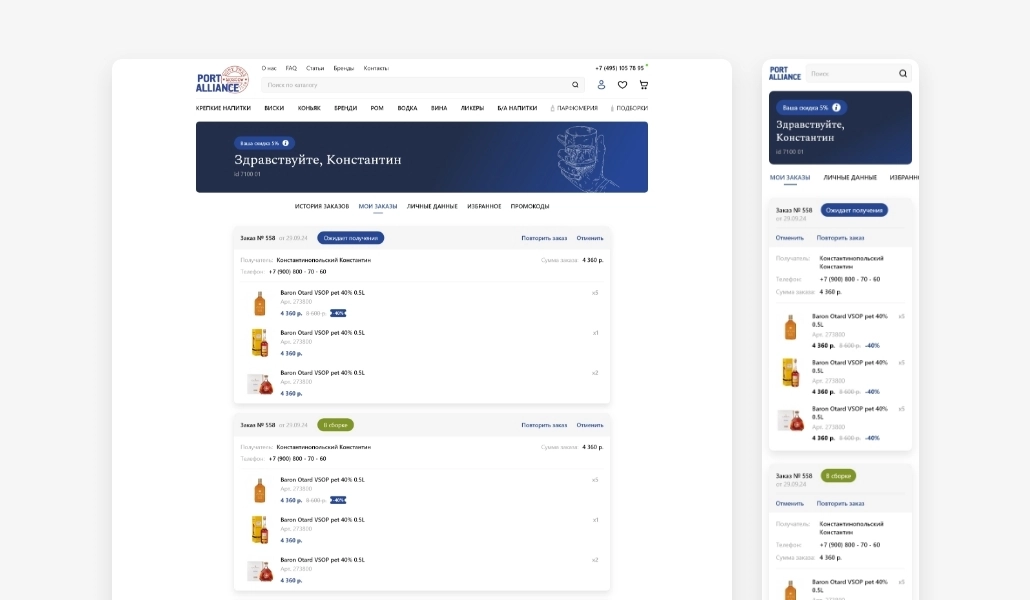Click into the catalog search field

[x=415, y=85]
